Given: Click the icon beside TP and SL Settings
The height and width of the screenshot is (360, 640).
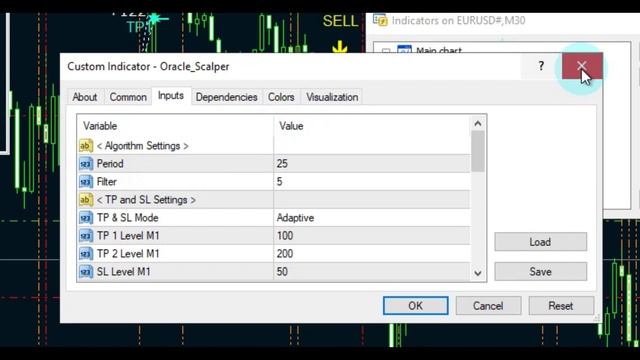Looking at the screenshot, I should pyautogui.click(x=86, y=200).
